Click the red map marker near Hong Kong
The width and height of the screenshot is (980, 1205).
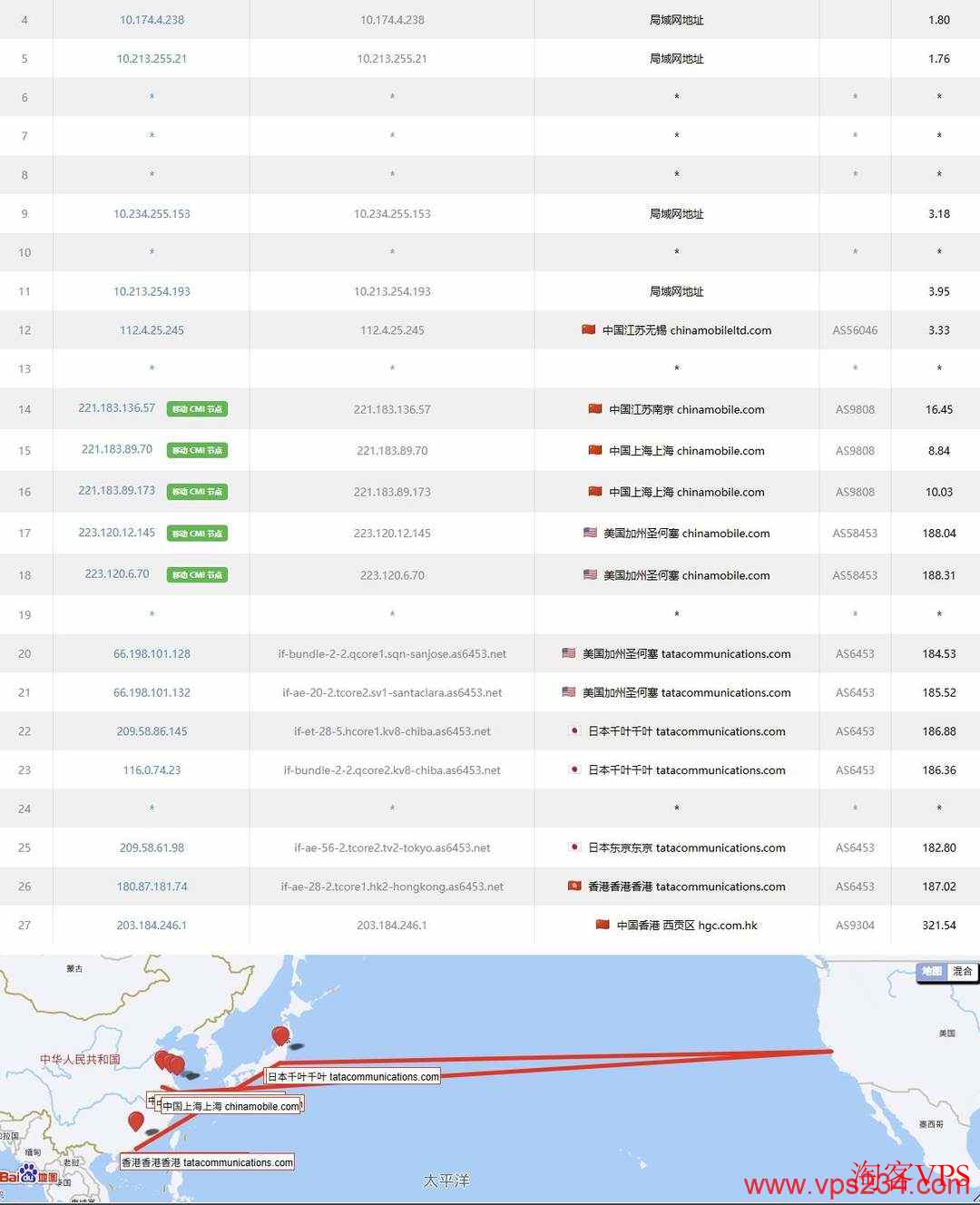coord(136,1122)
